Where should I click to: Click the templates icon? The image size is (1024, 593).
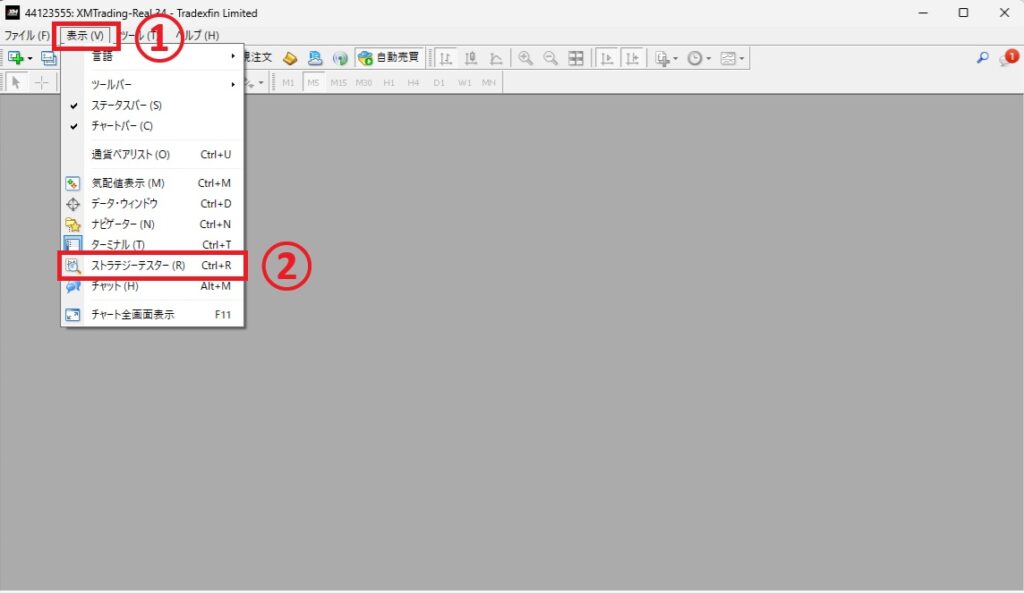728,58
